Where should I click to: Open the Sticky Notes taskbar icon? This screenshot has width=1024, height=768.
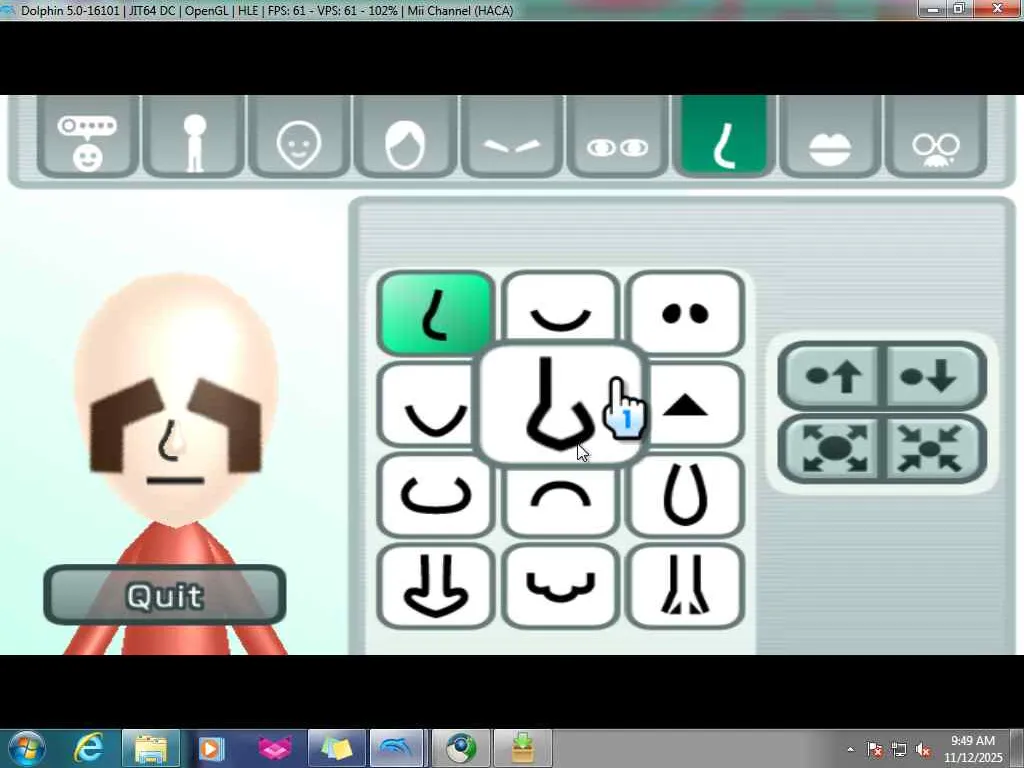pyautogui.click(x=336, y=748)
